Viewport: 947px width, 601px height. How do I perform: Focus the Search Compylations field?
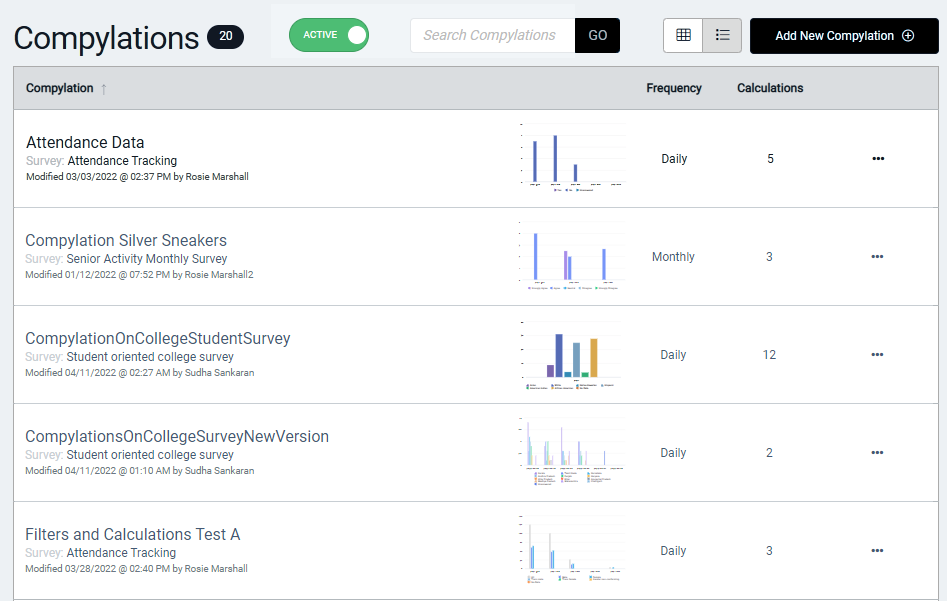coord(492,36)
